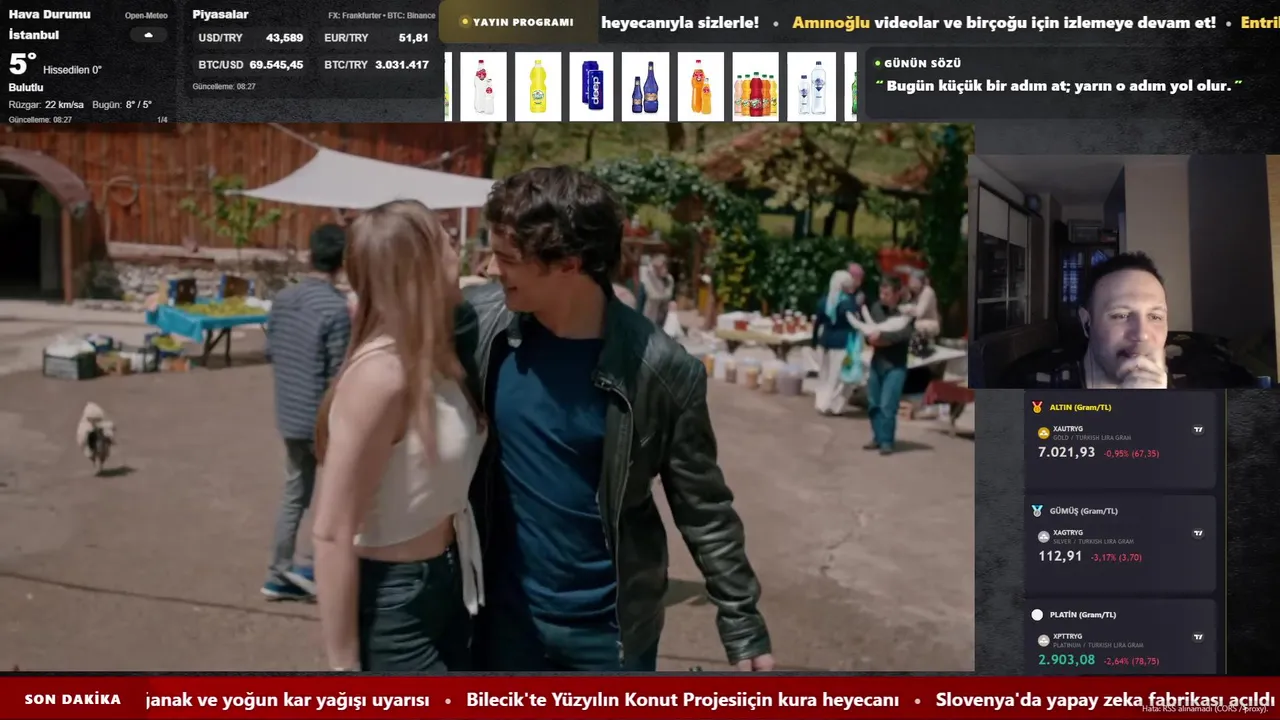Viewport: 1280px width, 720px height.
Task: Click the 5° temperature reading
Action: [x=22, y=65]
